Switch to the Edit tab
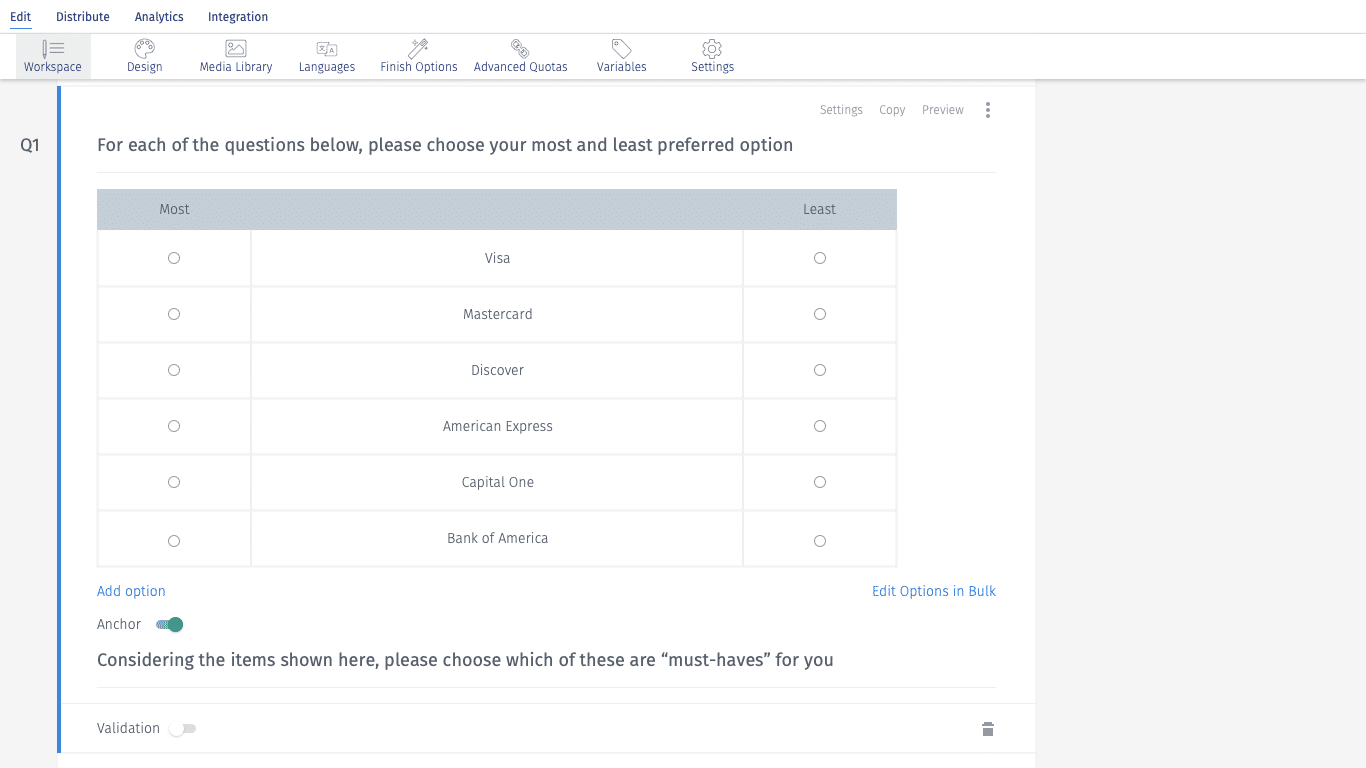The image size is (1366, 768). tap(20, 17)
